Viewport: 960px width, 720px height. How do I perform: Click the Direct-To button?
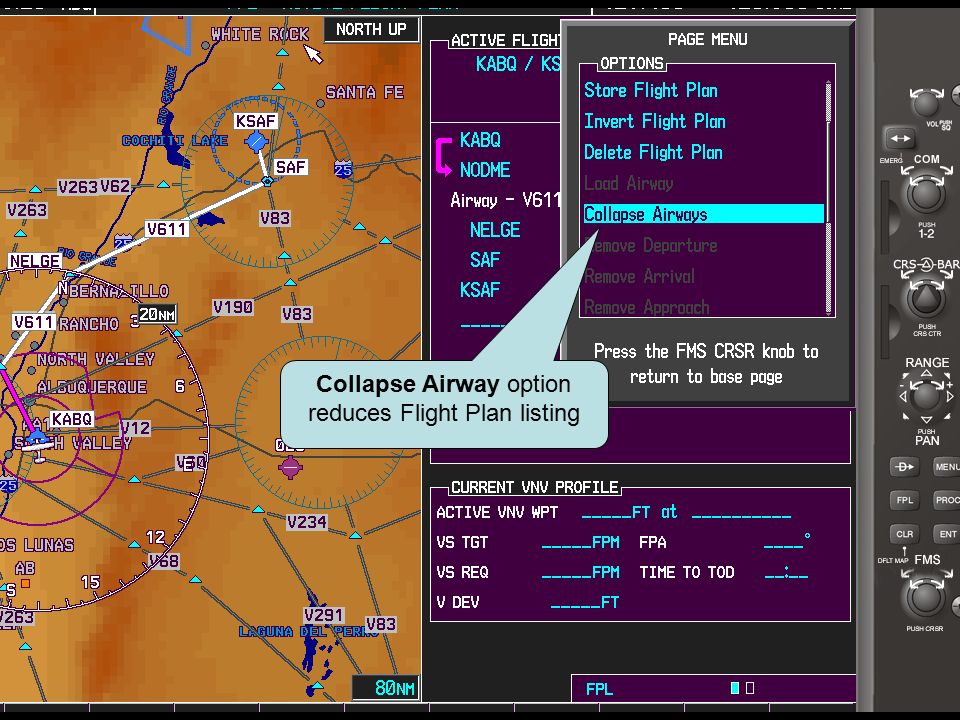point(904,467)
